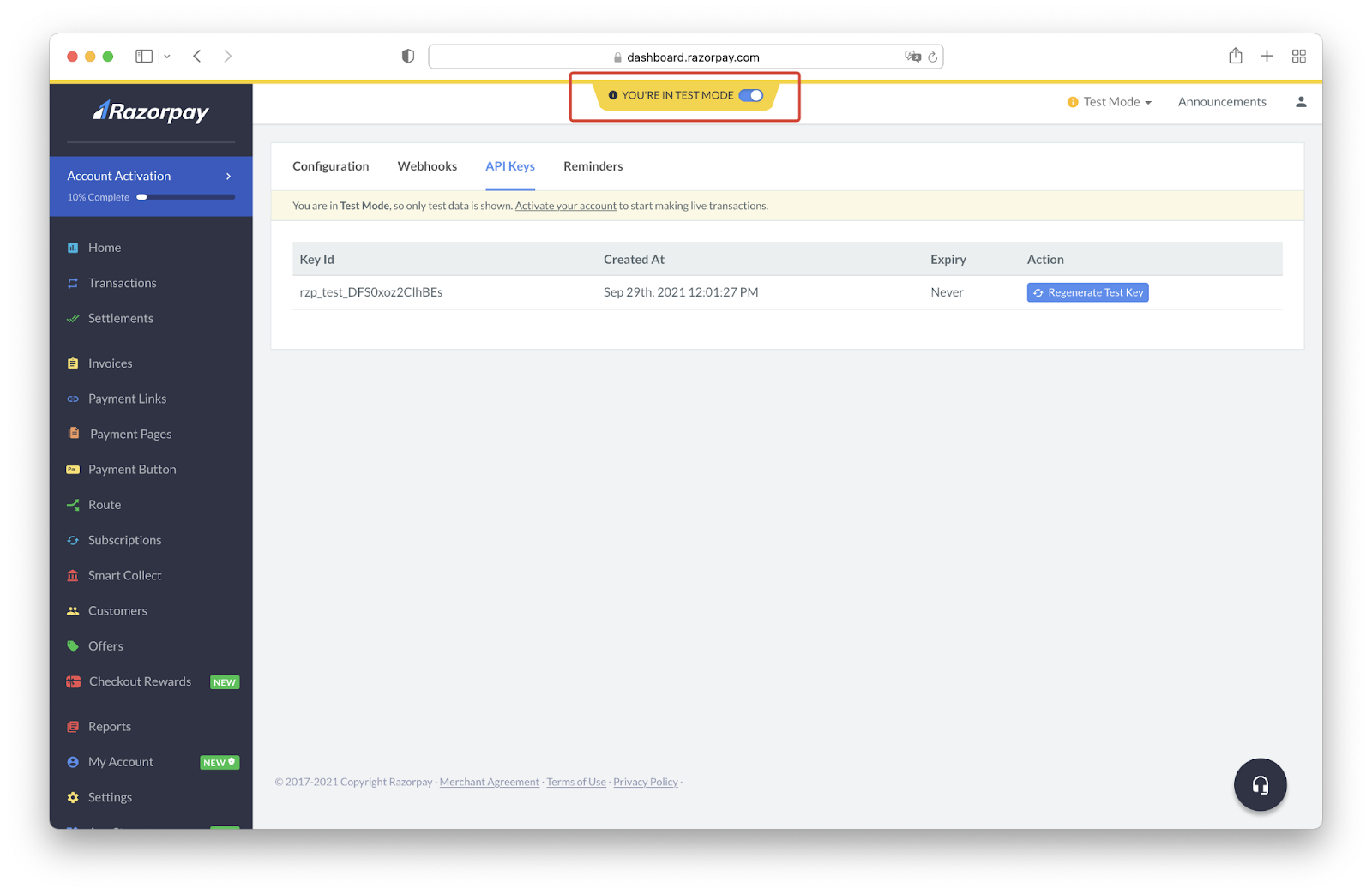Click the Offers tag icon
Screen dimensions: 1372x894
(73, 646)
